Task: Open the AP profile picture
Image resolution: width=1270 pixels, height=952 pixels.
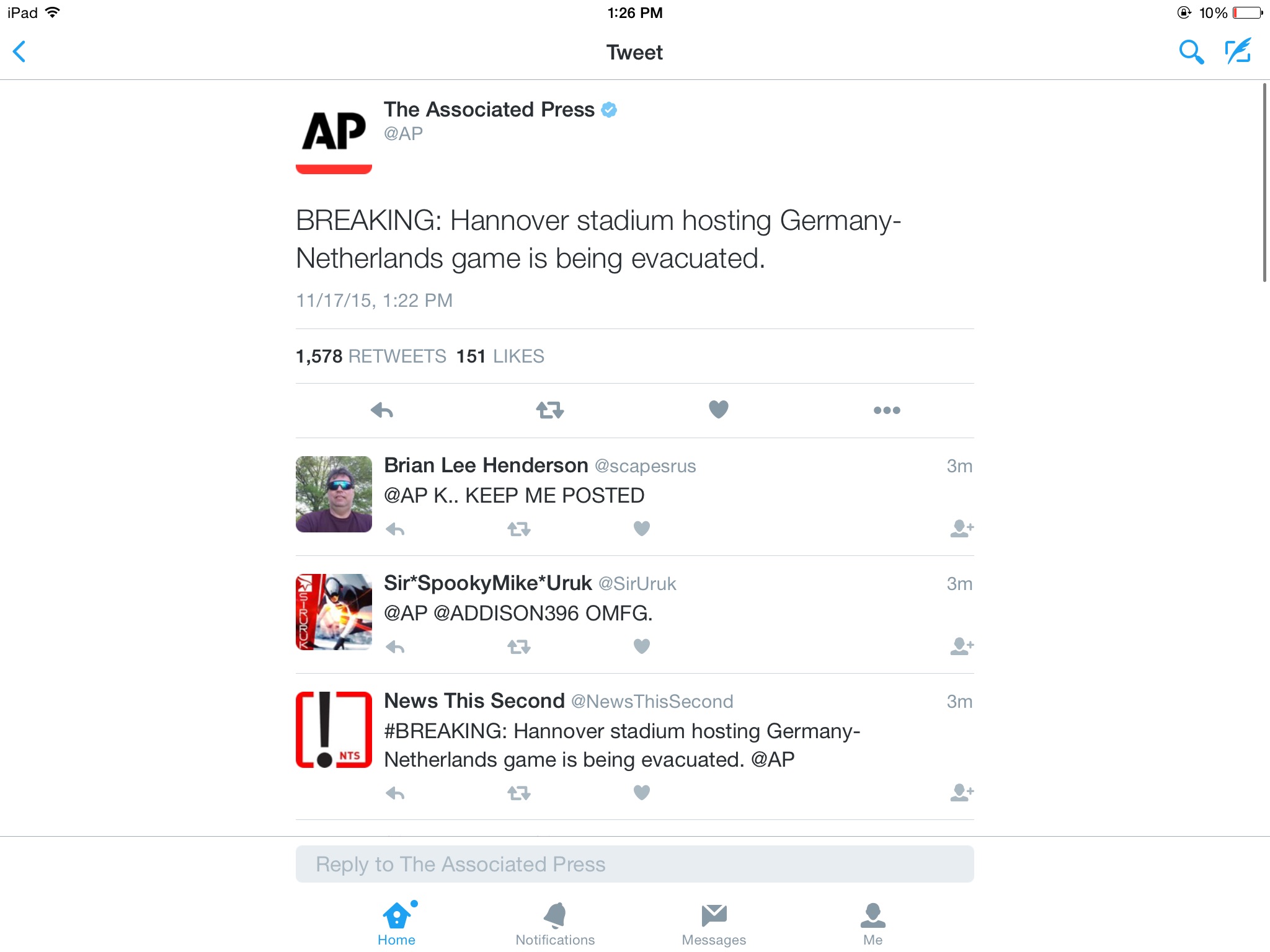Action: tap(334, 136)
